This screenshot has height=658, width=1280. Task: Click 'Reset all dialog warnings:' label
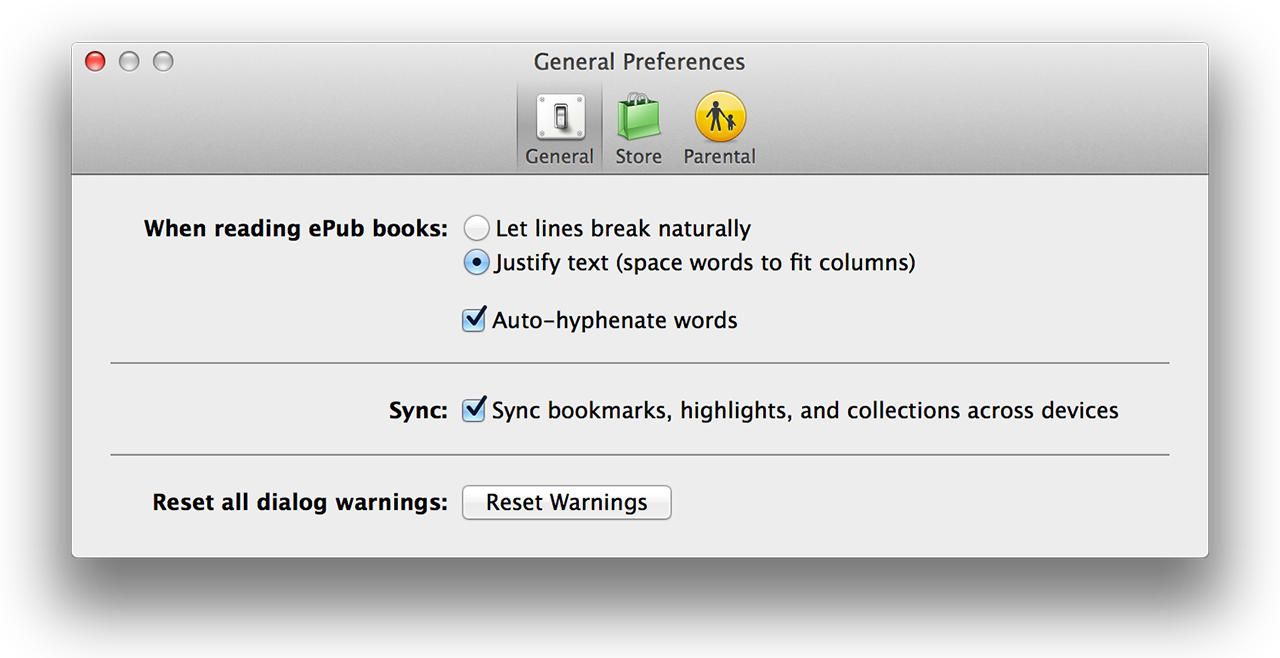click(x=300, y=502)
